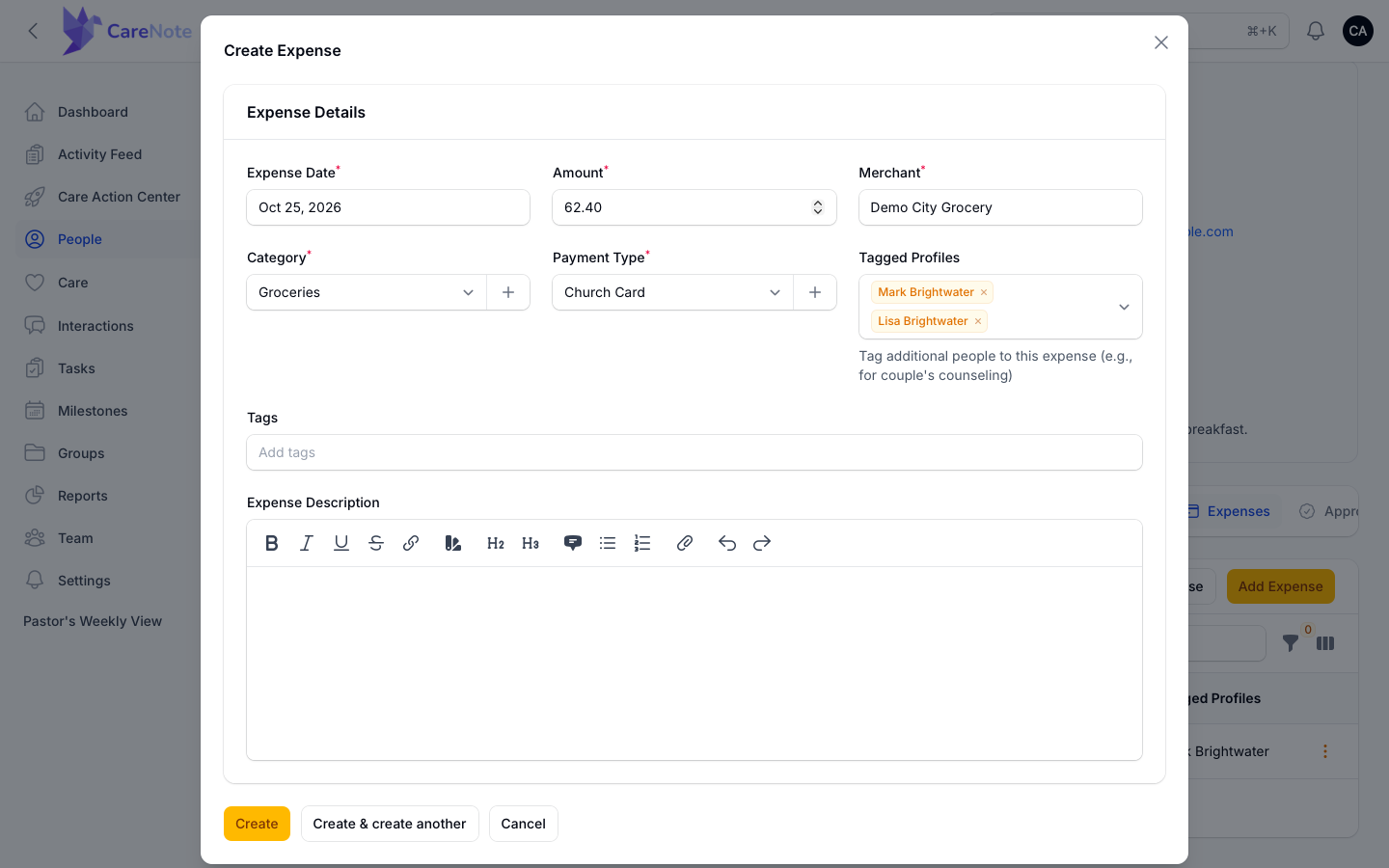1389x868 pixels.
Task: Select Create & create another
Action: coord(390,824)
